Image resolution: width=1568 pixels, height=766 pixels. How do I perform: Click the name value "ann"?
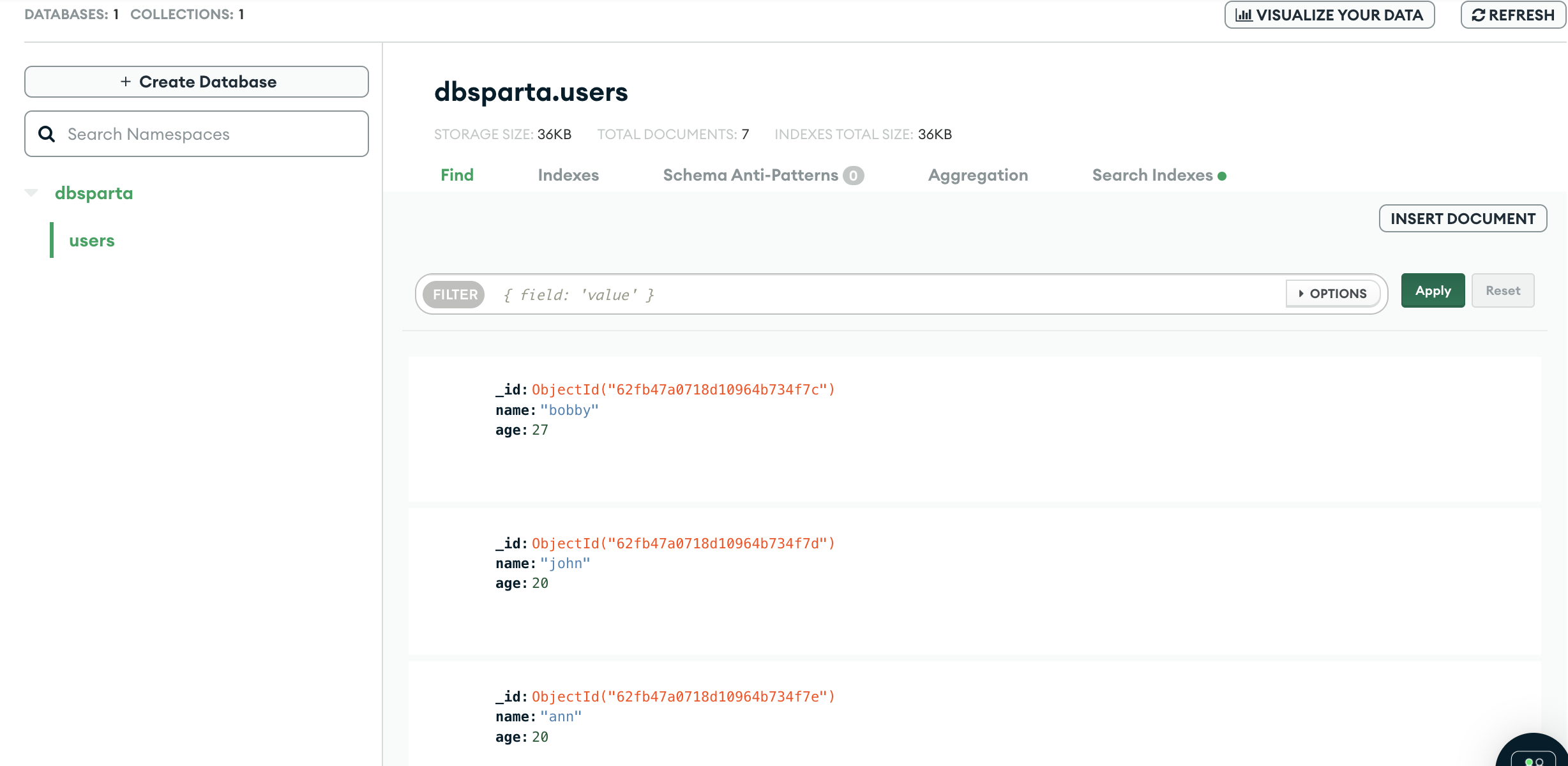coord(561,717)
